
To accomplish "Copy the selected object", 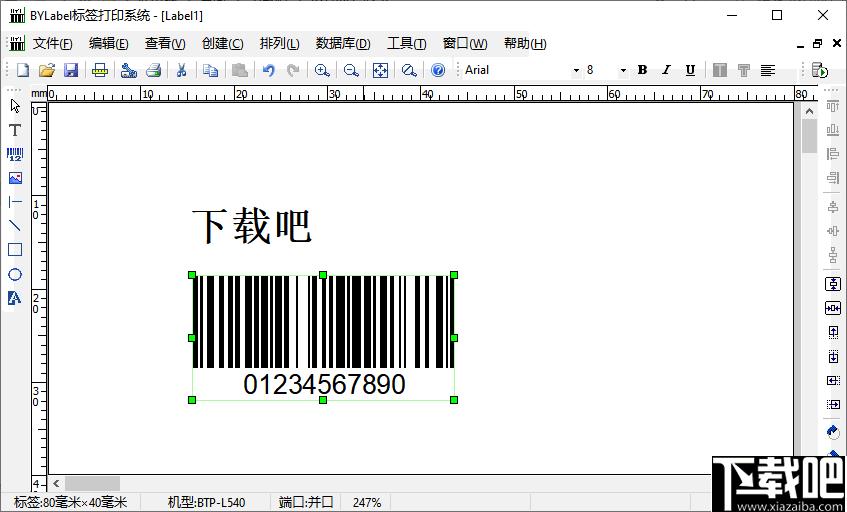I will [x=210, y=70].
